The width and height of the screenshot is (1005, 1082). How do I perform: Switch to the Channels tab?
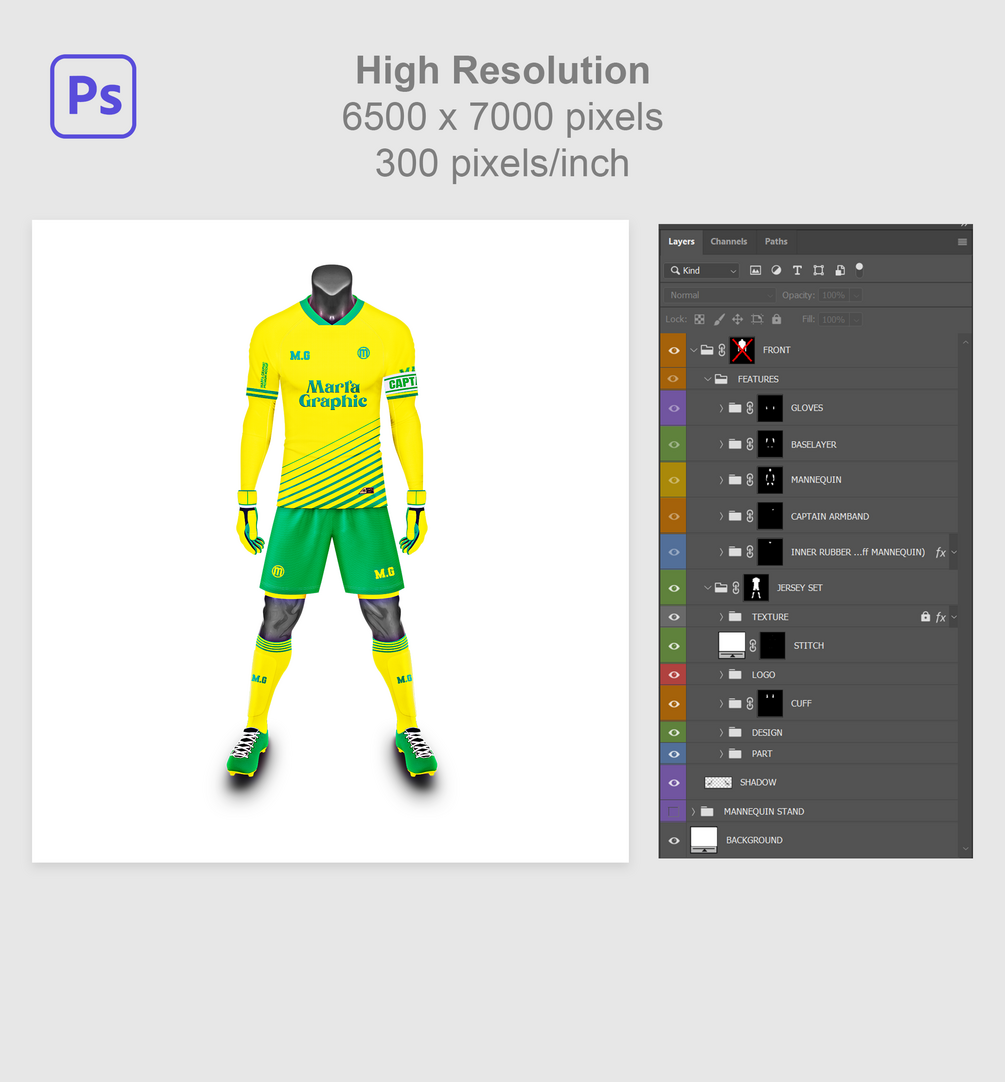point(729,242)
